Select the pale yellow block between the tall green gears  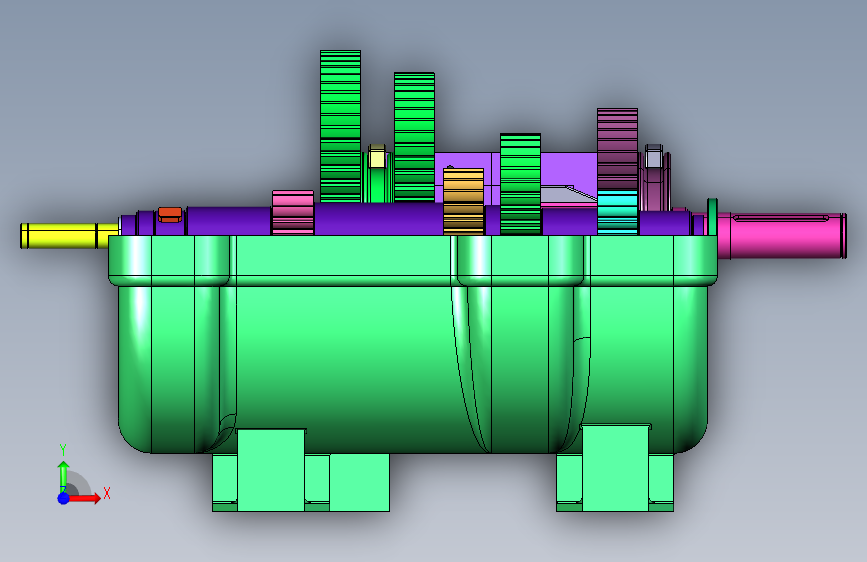377,157
